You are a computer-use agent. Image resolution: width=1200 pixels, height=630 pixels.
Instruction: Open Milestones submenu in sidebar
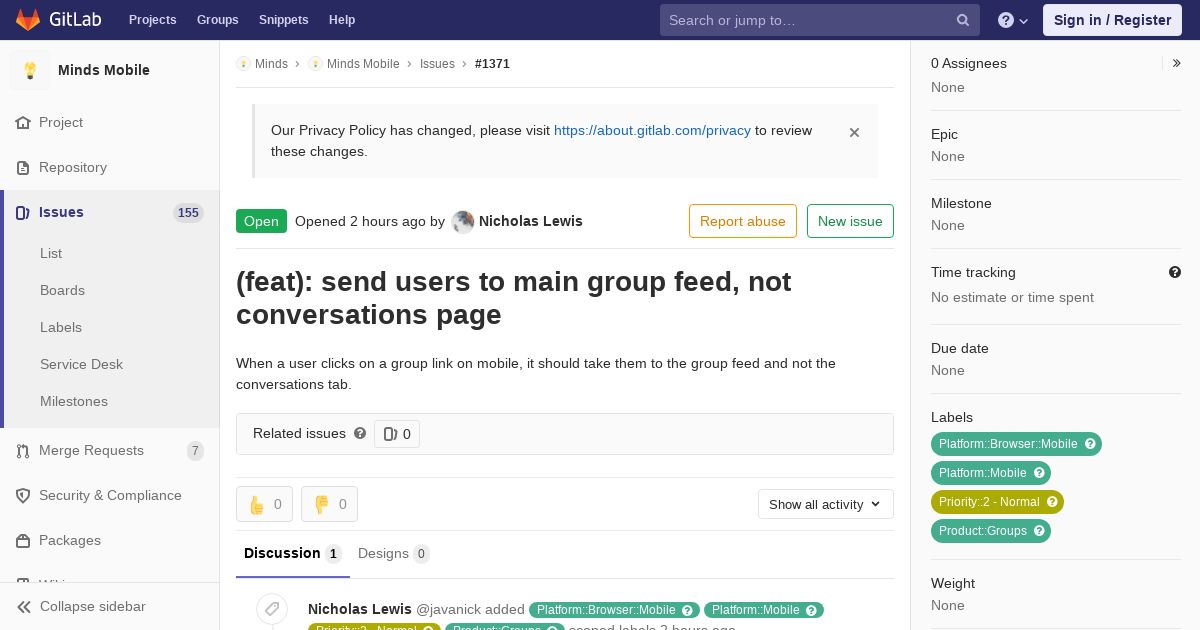coord(74,401)
